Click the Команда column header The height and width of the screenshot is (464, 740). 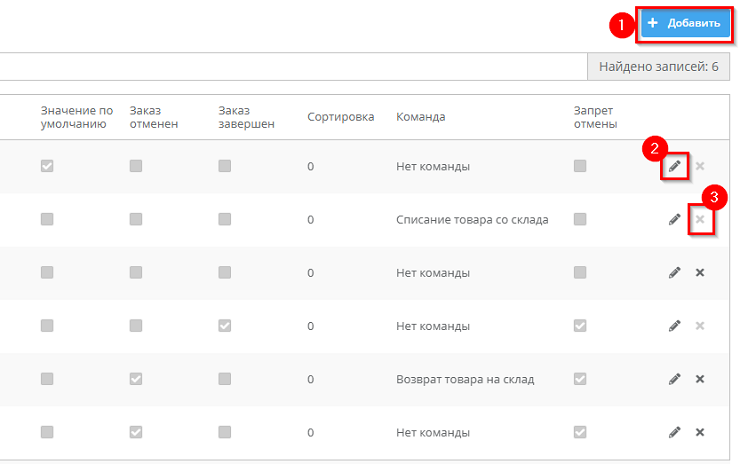420,117
